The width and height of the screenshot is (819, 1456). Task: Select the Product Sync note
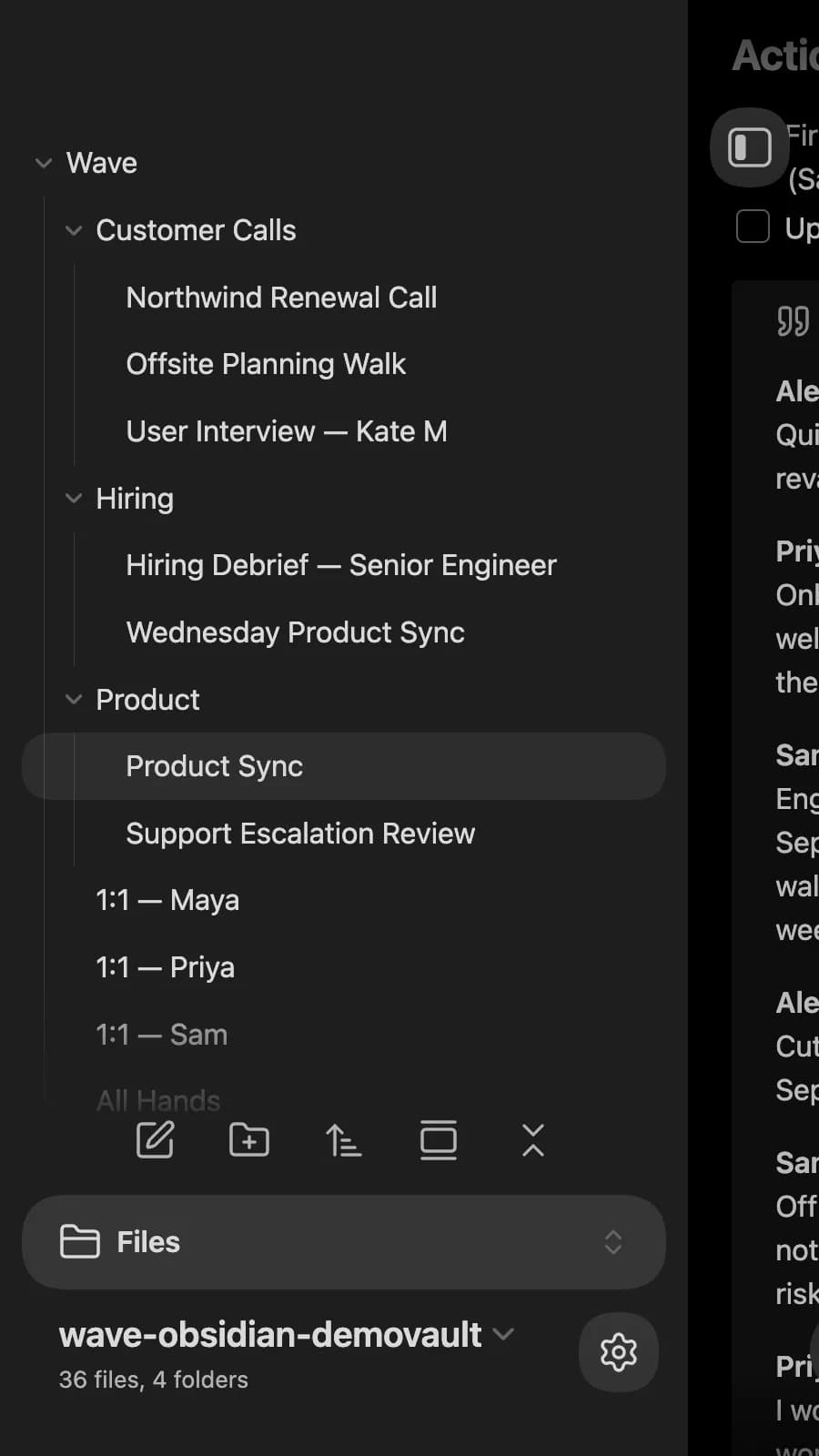click(344, 766)
